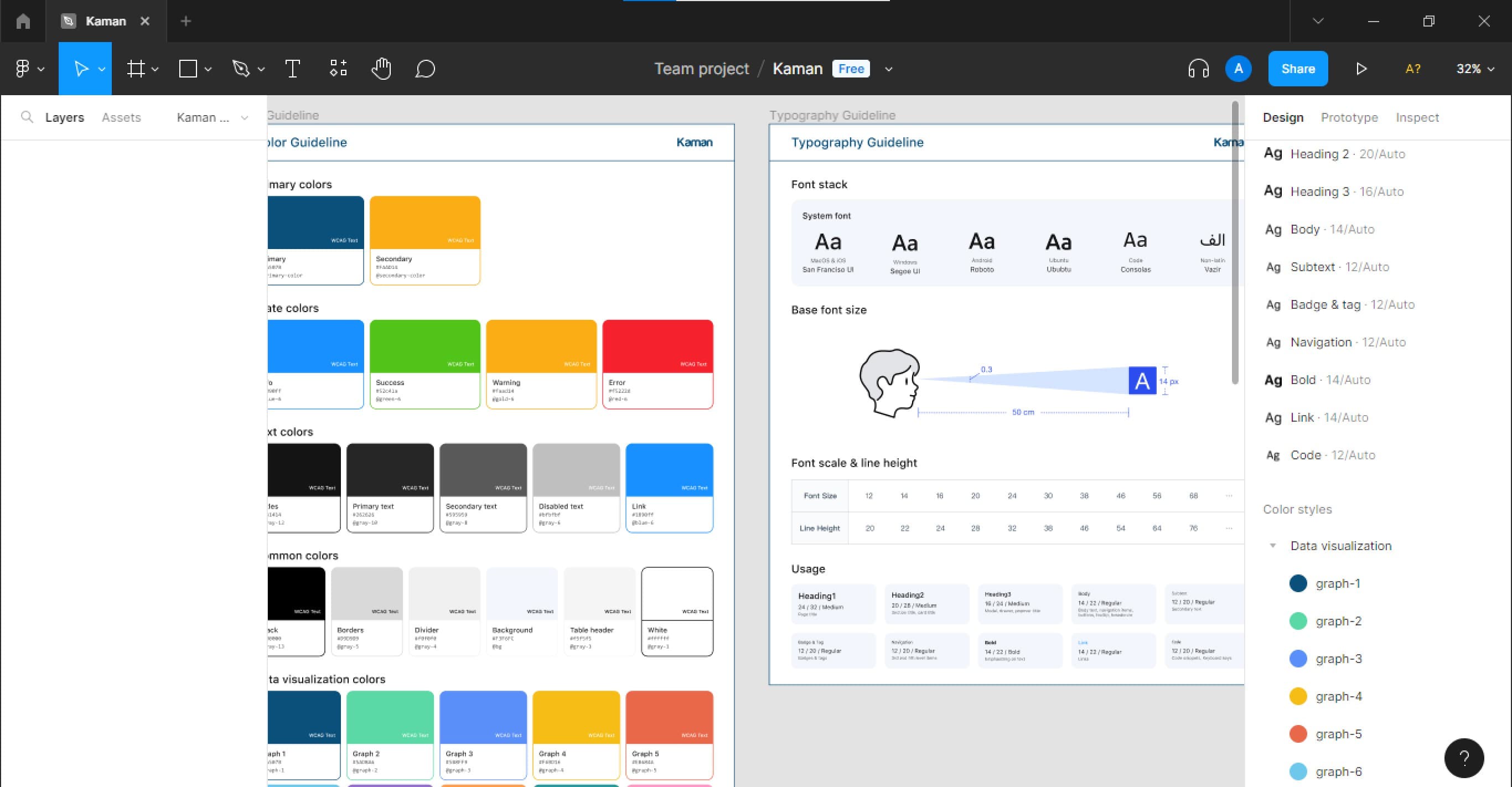Image resolution: width=1512 pixels, height=787 pixels.
Task: Switch to the Design tab
Action: (1283, 117)
